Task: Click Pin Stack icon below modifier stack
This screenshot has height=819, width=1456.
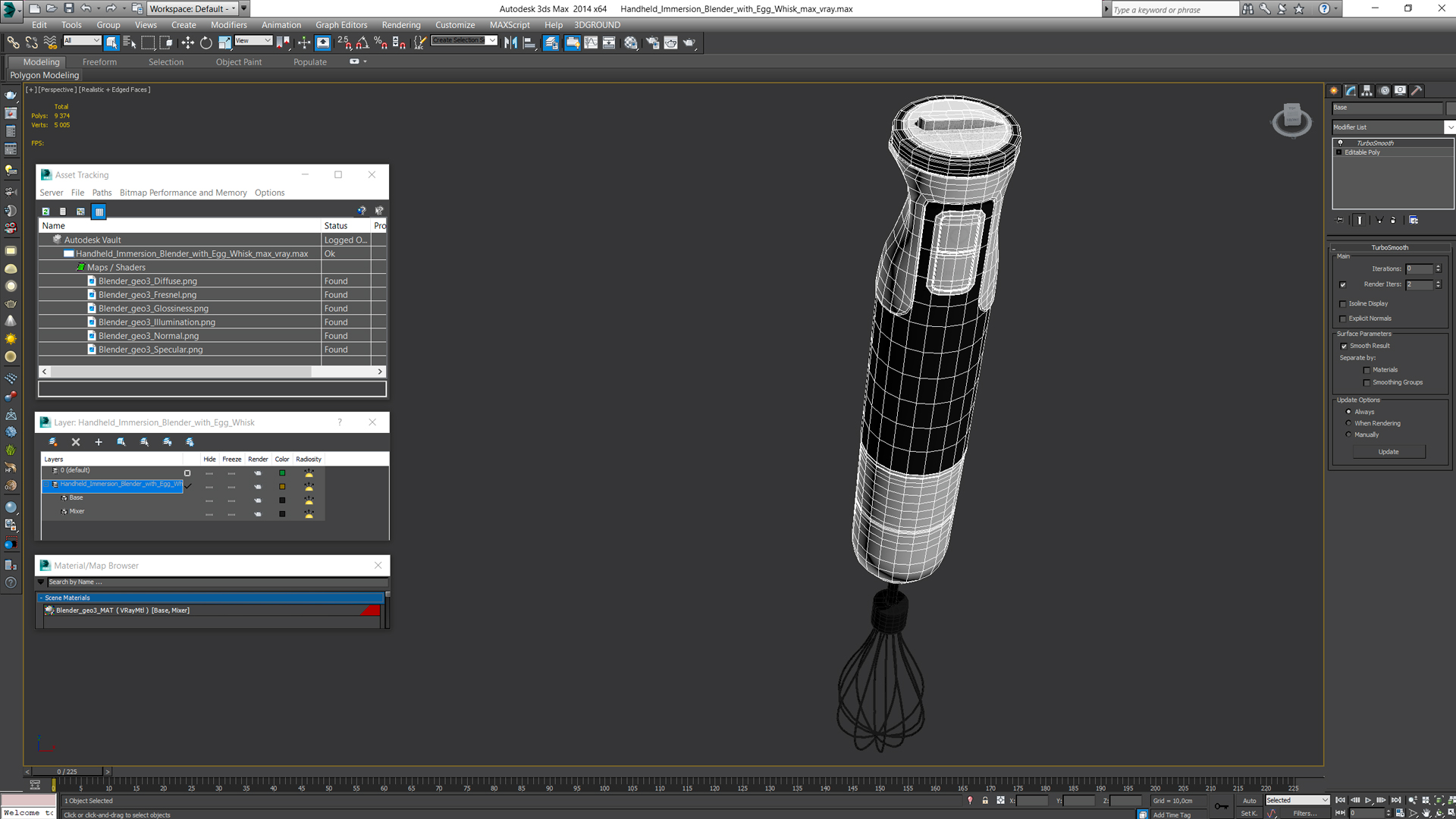Action: coord(1340,220)
